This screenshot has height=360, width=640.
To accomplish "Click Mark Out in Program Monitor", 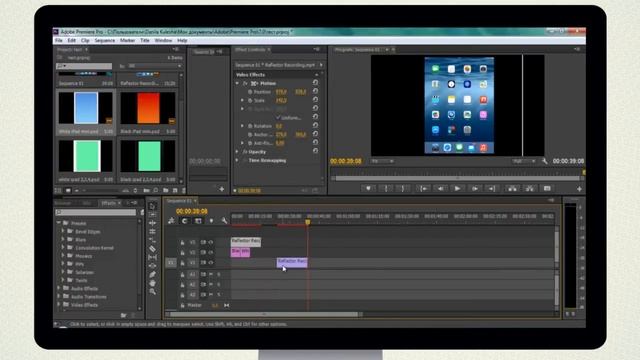I will 402,189.
